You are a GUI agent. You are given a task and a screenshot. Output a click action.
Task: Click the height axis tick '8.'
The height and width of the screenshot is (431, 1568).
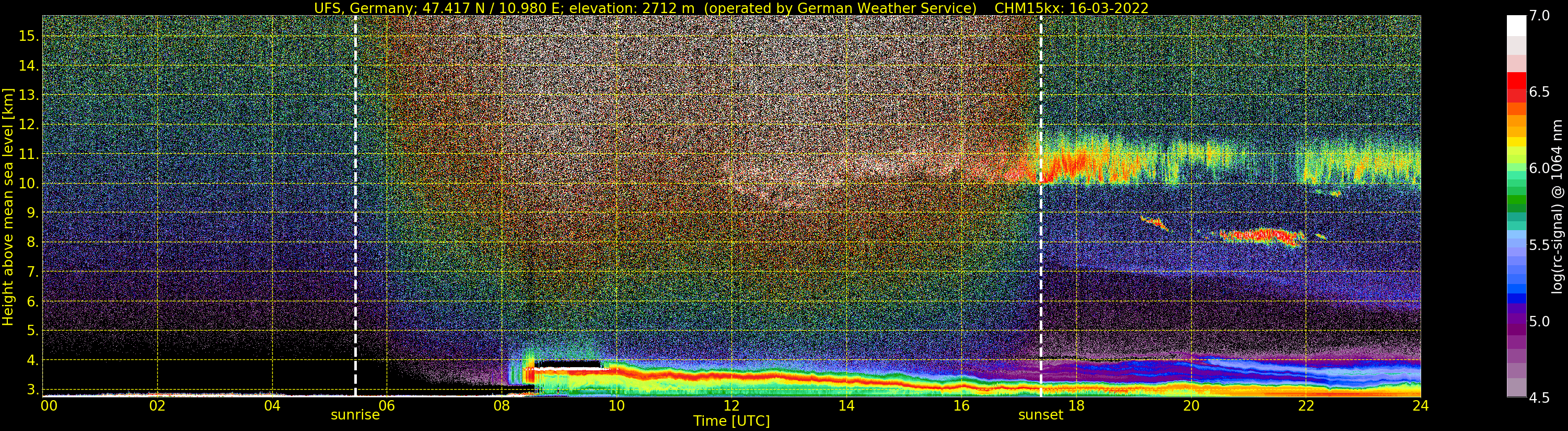(32, 243)
